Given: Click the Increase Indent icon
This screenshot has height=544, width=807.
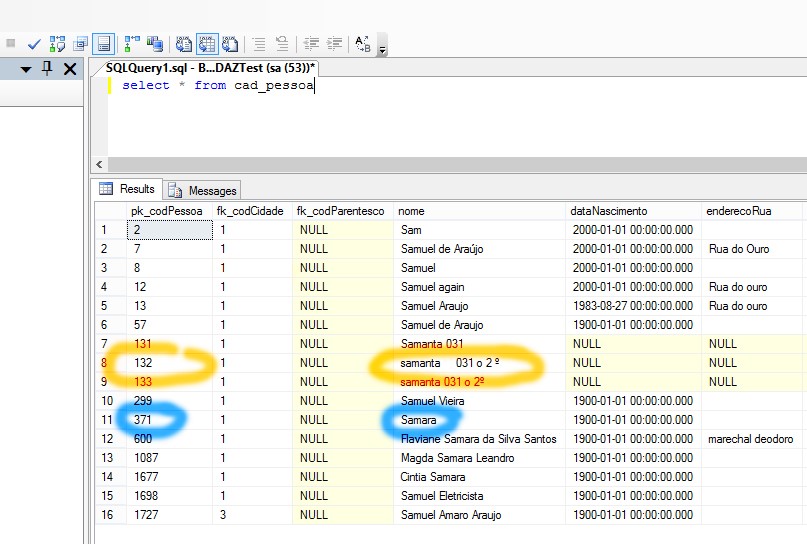Looking at the screenshot, I should [335, 44].
